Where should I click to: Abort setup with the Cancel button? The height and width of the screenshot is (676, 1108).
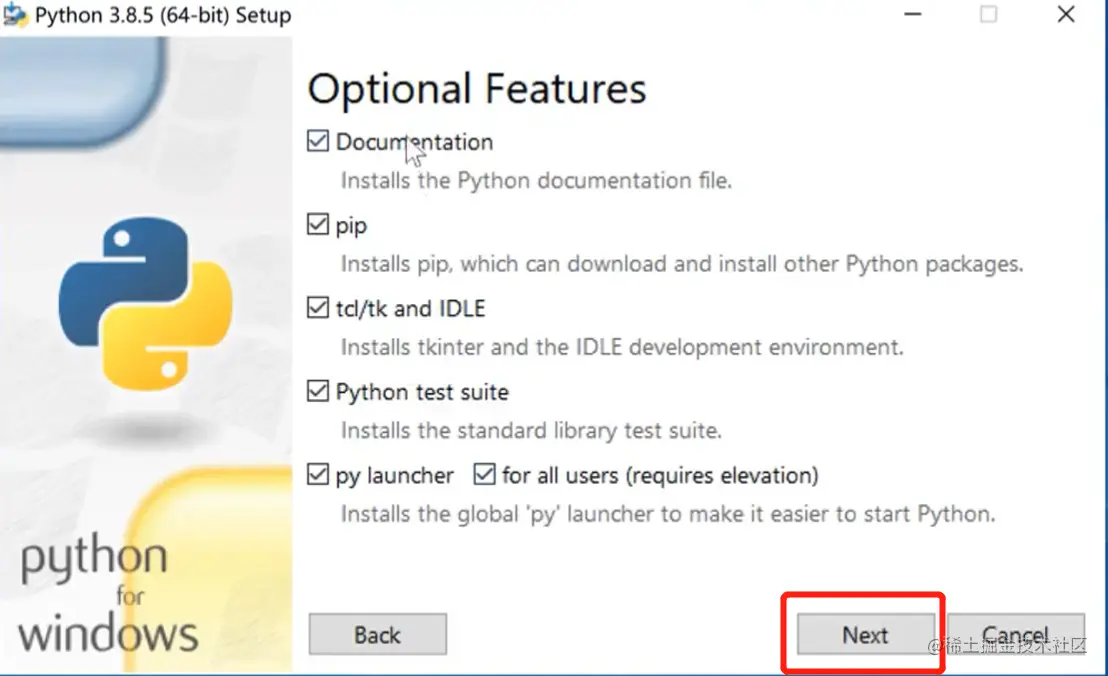[x=1015, y=634]
